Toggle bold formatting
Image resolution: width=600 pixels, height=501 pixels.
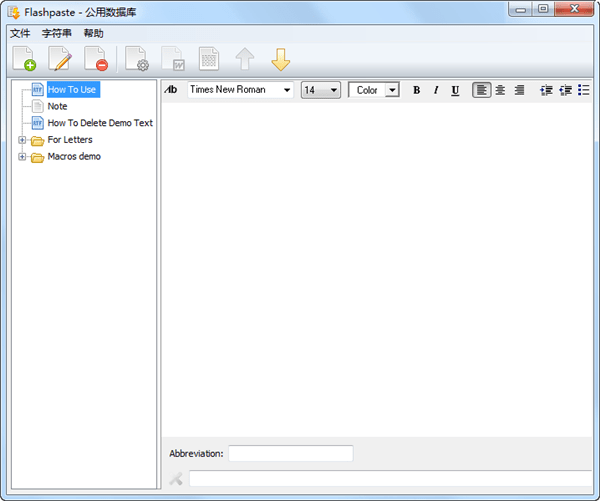point(417,90)
